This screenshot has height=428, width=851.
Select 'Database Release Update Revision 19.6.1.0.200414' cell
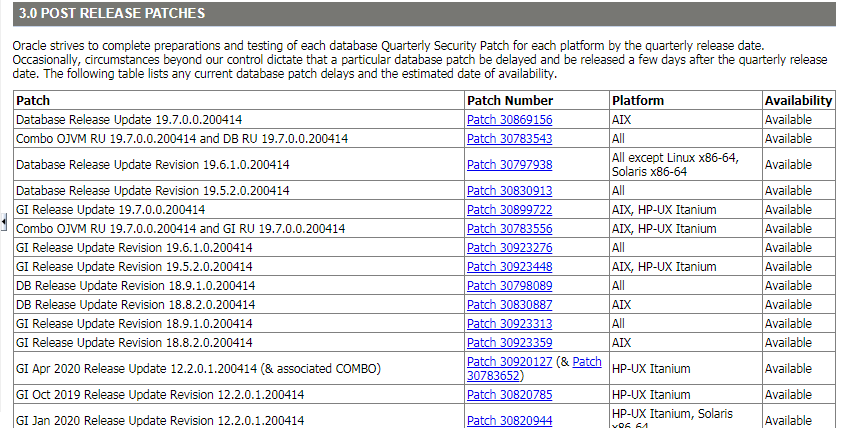tap(239, 165)
